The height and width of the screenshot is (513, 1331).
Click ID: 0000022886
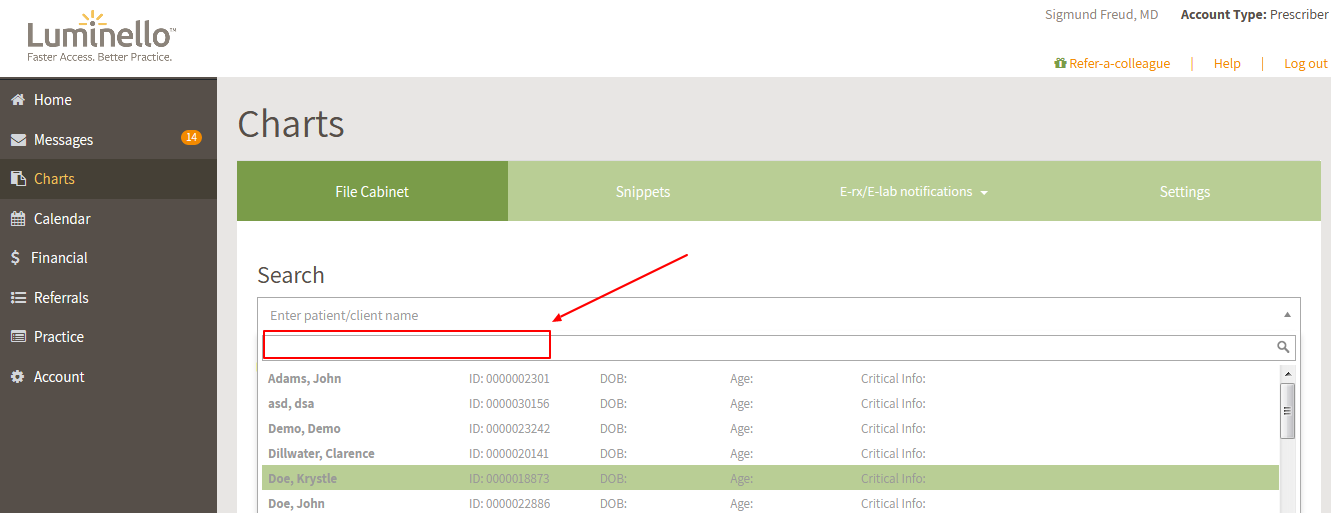509,503
